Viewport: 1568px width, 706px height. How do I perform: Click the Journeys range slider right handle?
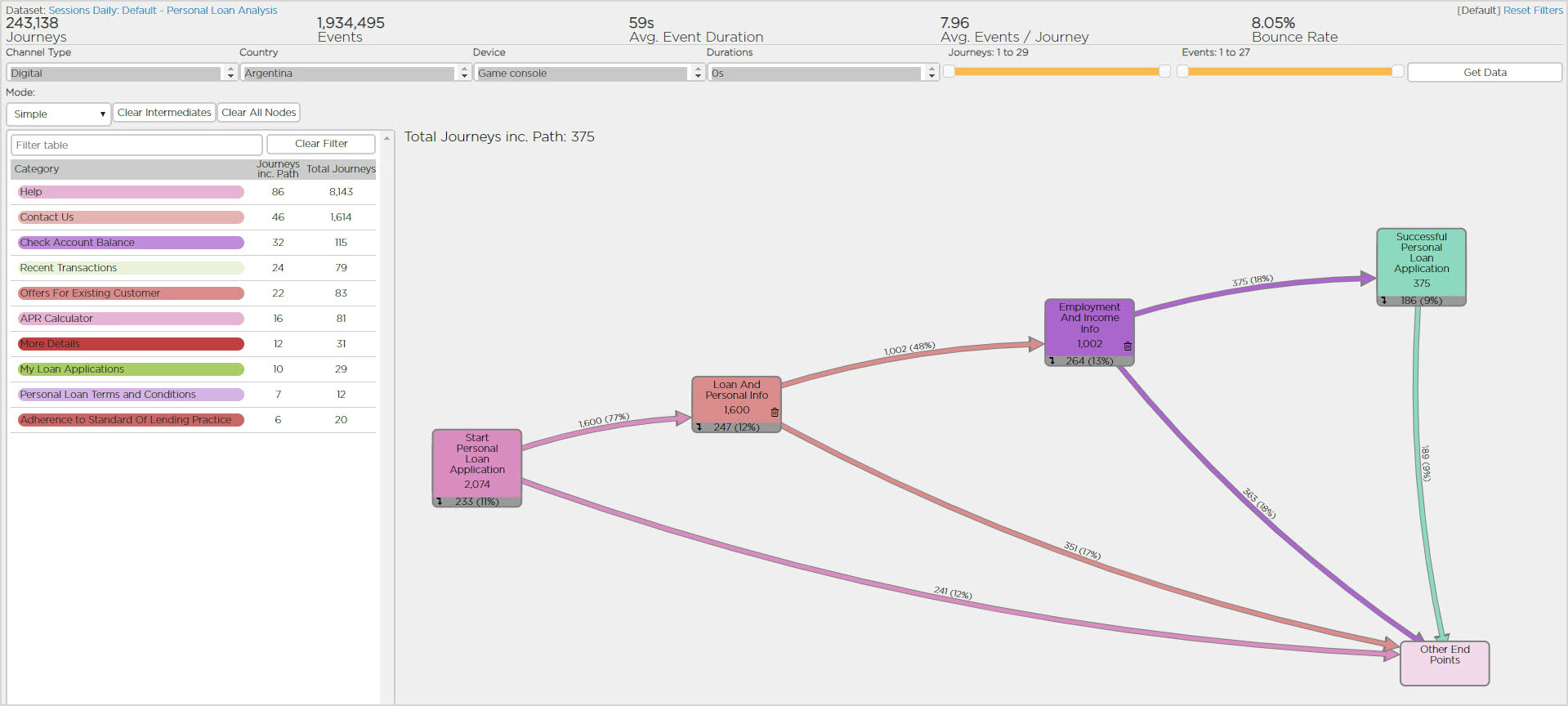(1164, 72)
